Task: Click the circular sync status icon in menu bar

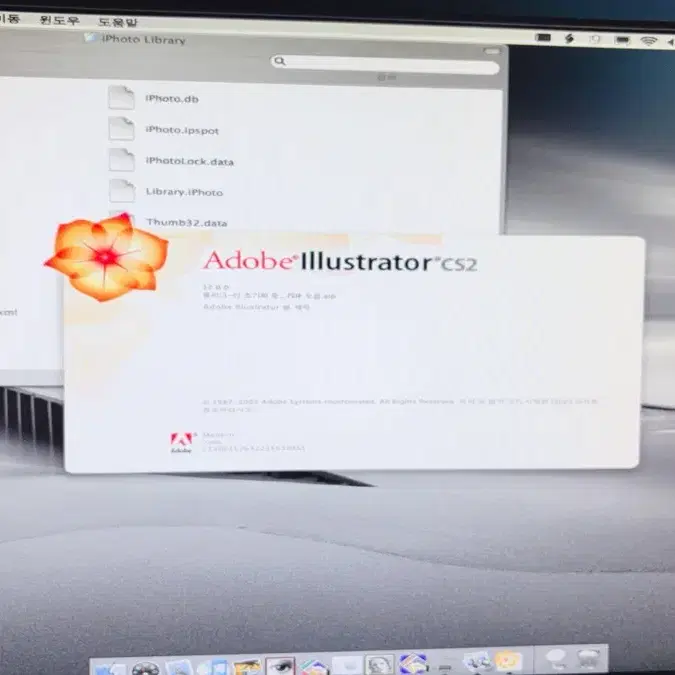Action: 595,40
